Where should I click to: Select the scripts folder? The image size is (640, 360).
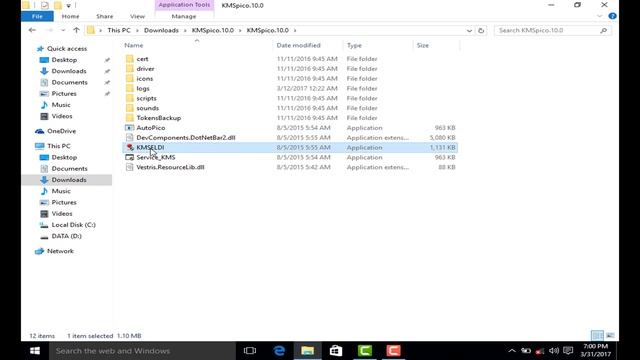[x=146, y=98]
